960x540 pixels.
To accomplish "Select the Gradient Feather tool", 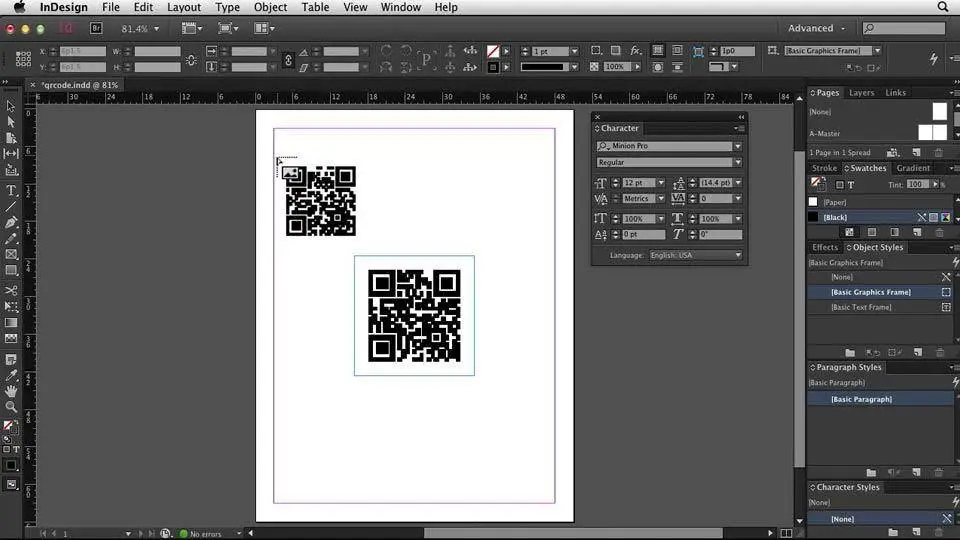I will pos(10,338).
